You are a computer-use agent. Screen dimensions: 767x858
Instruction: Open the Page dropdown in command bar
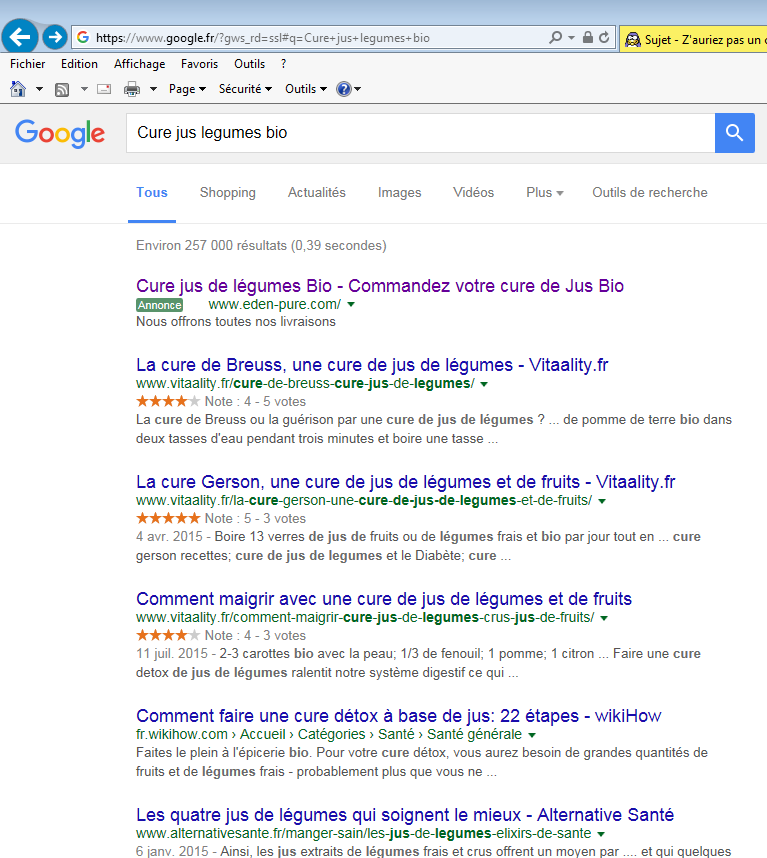point(187,89)
